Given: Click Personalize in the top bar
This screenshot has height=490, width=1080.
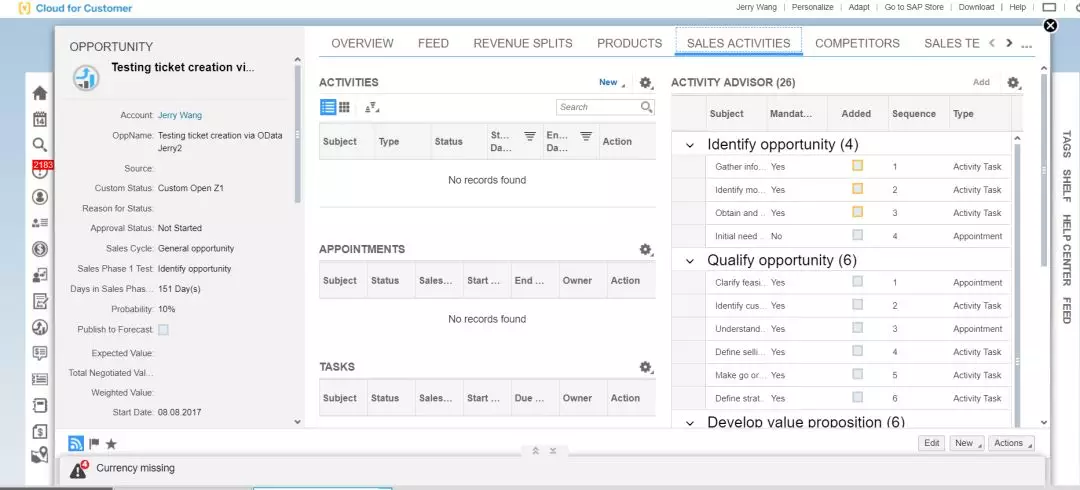Looking at the screenshot, I should point(812,8).
